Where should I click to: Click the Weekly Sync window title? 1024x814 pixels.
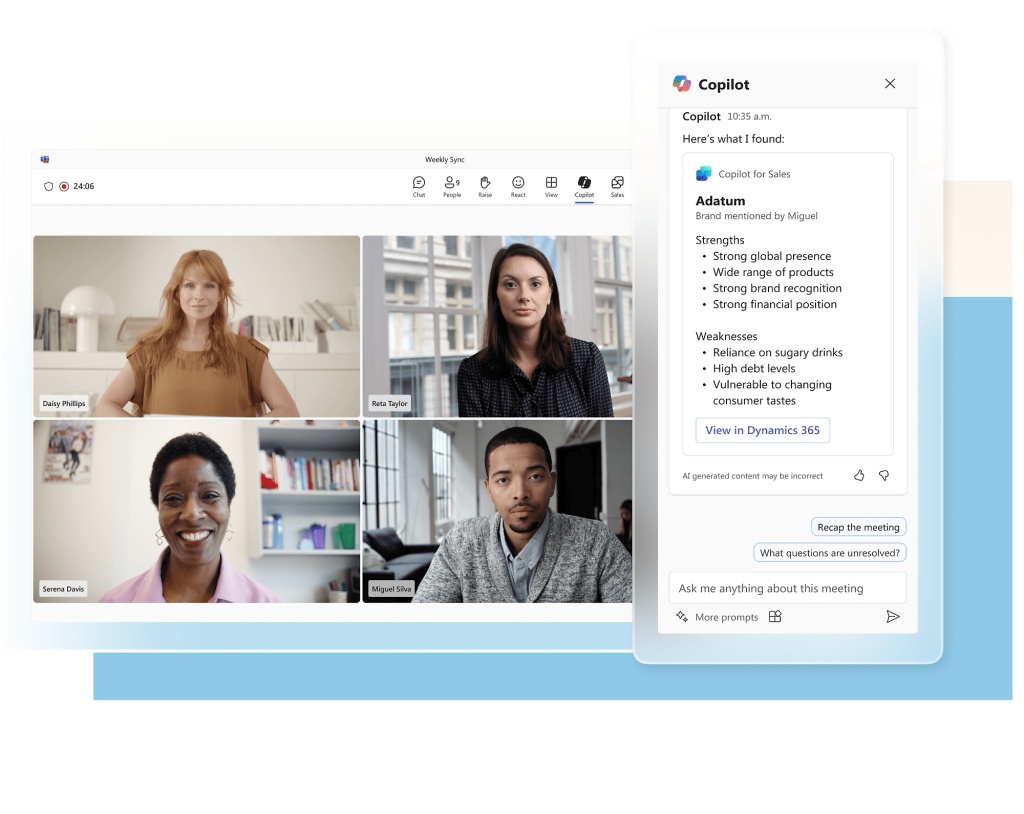click(445, 159)
